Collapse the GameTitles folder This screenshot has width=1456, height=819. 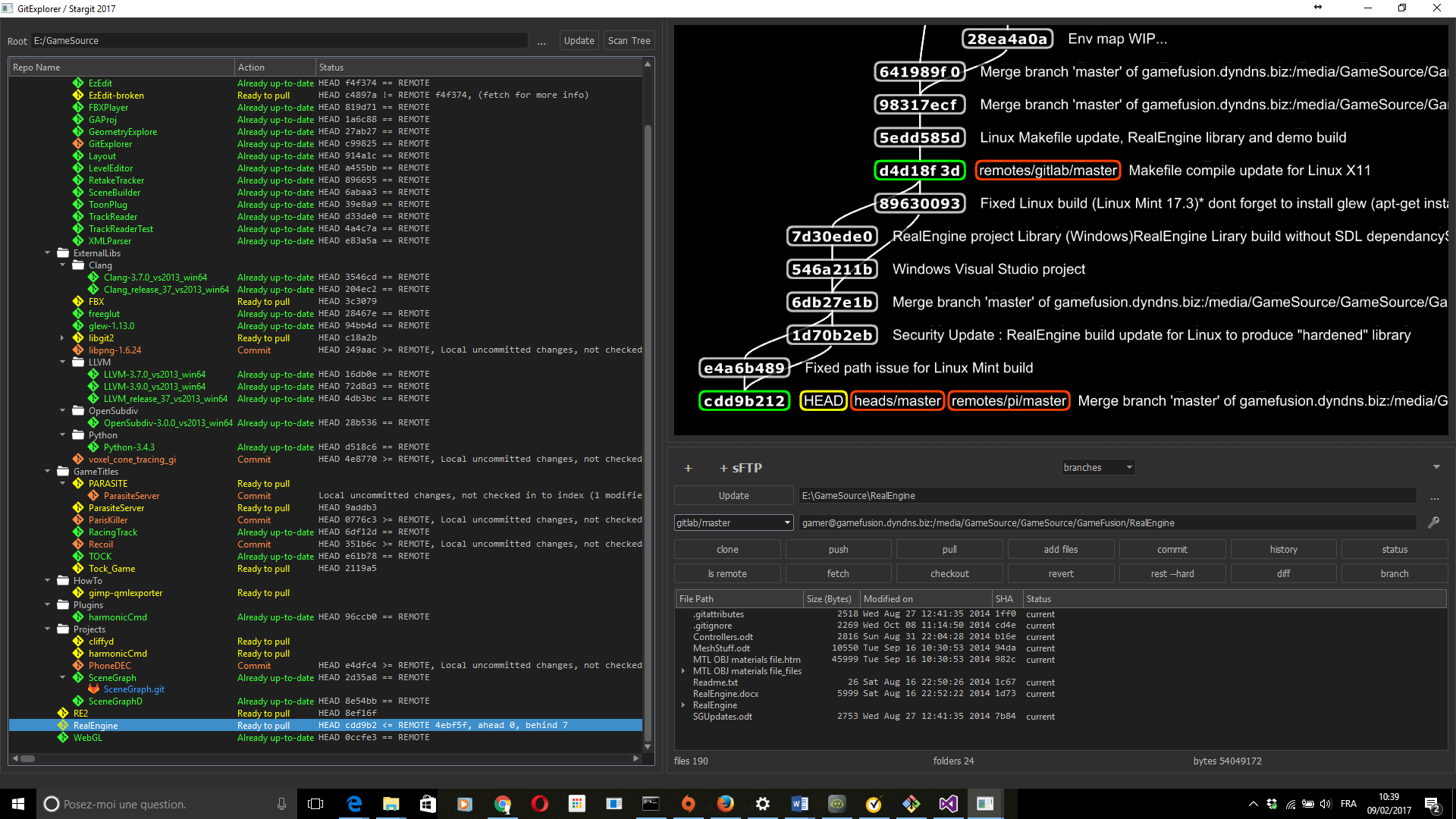[48, 472]
